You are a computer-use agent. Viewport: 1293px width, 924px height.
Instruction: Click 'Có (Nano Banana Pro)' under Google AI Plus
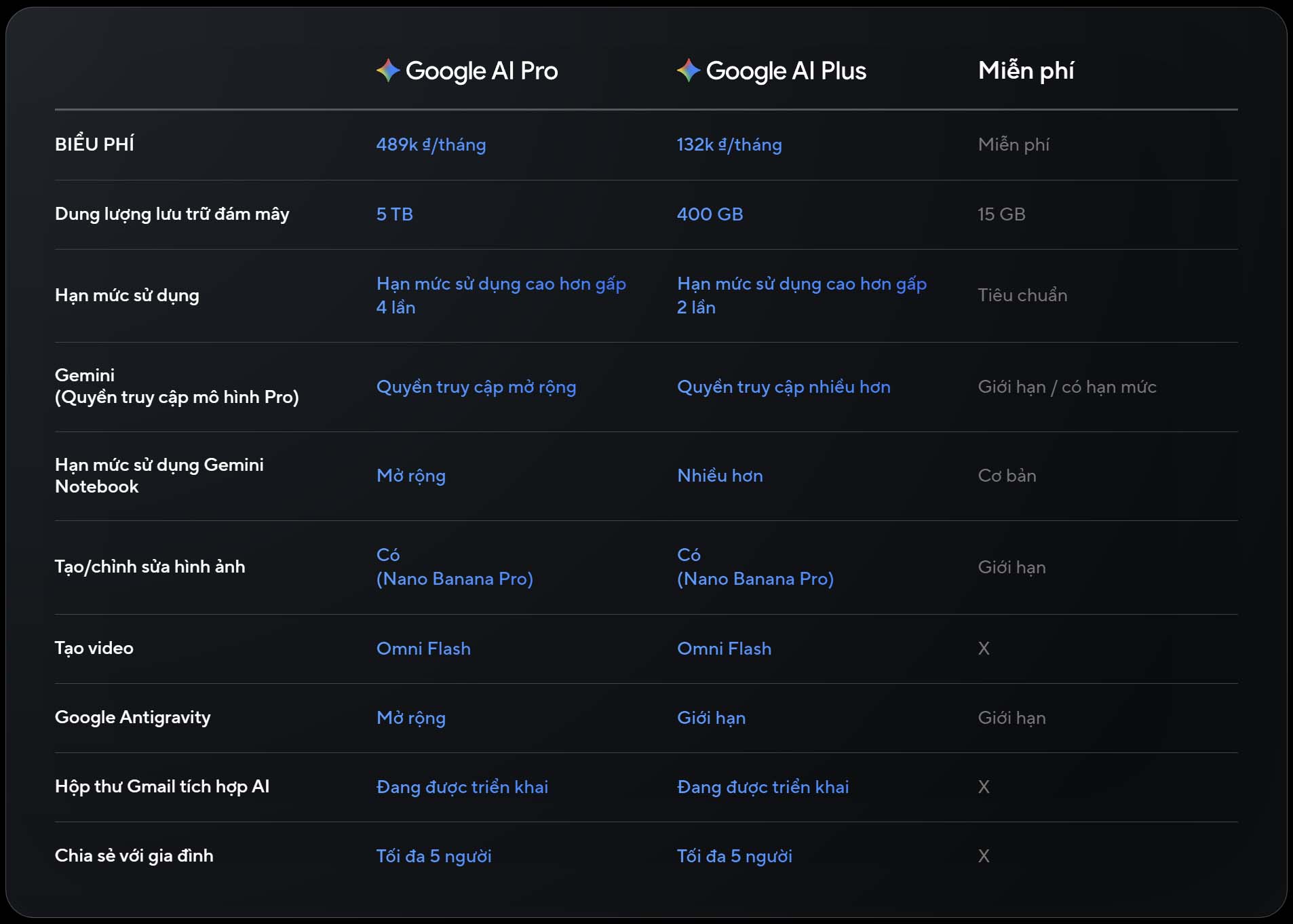(x=755, y=566)
